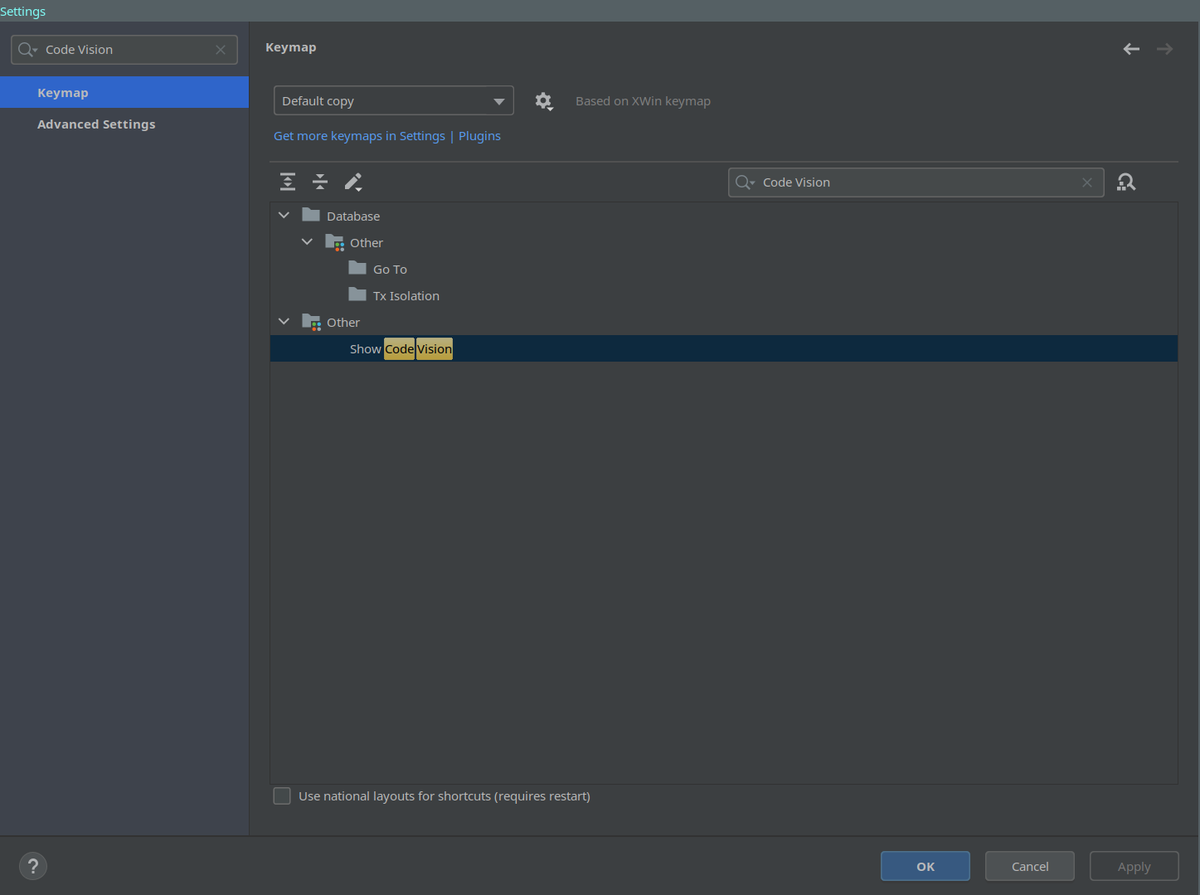Clear the settings sidebar search text

point(221,49)
